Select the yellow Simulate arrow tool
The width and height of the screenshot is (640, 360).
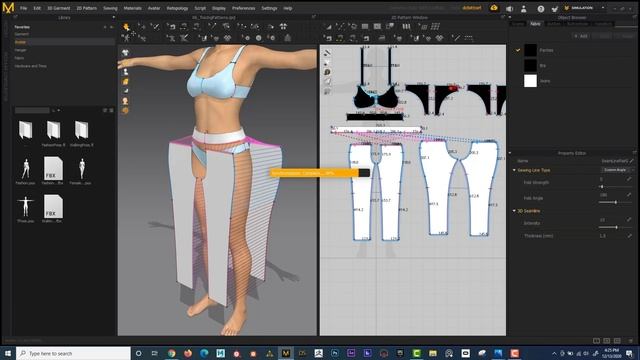coord(126,27)
